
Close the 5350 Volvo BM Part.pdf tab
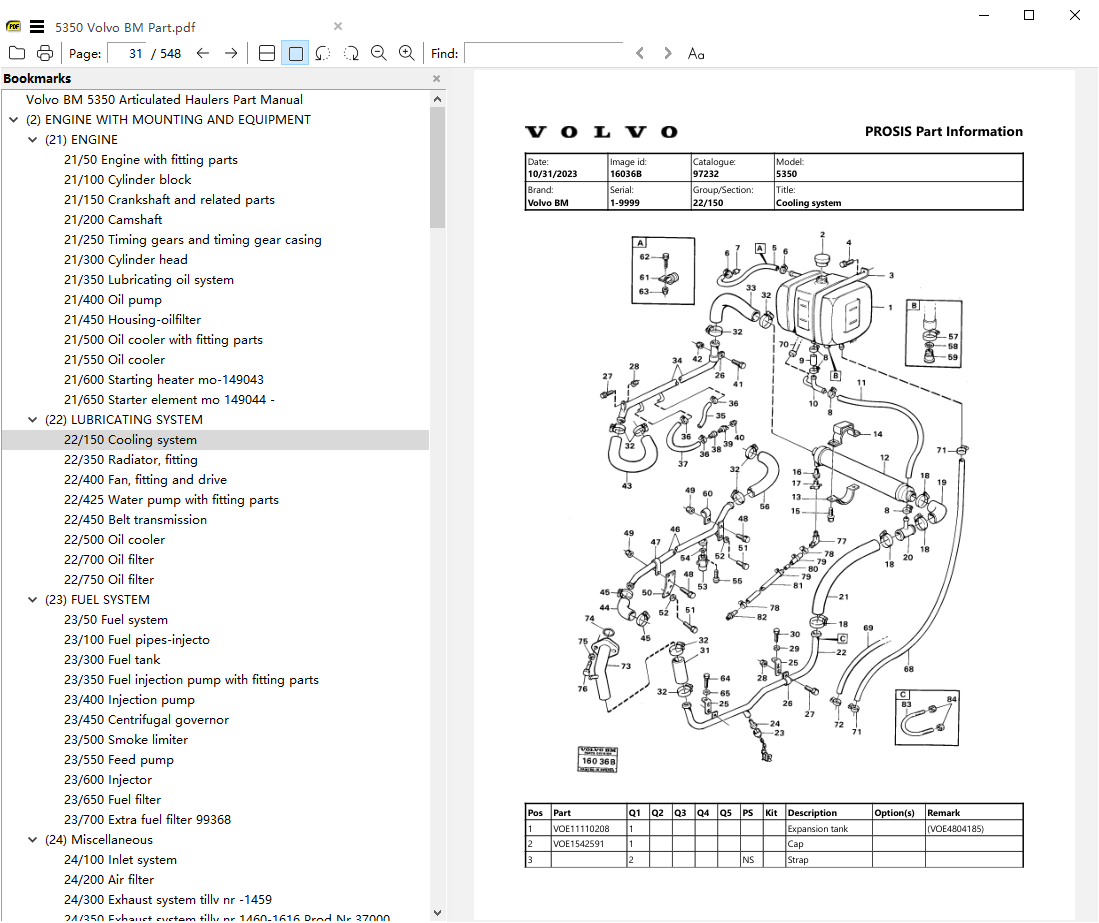click(x=338, y=27)
